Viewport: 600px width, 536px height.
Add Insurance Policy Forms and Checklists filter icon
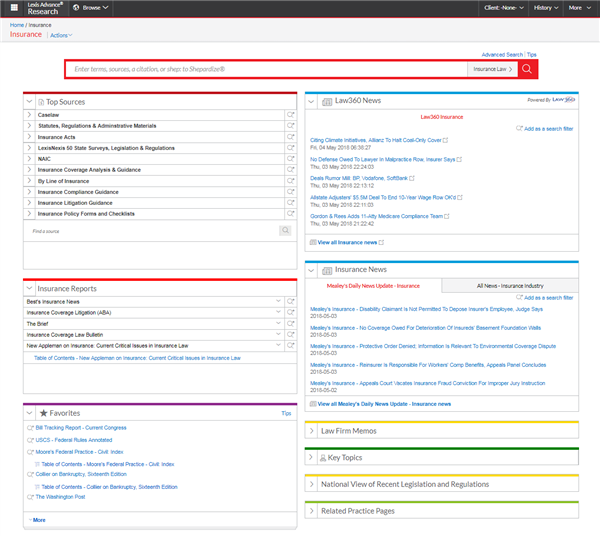[x=291, y=213]
